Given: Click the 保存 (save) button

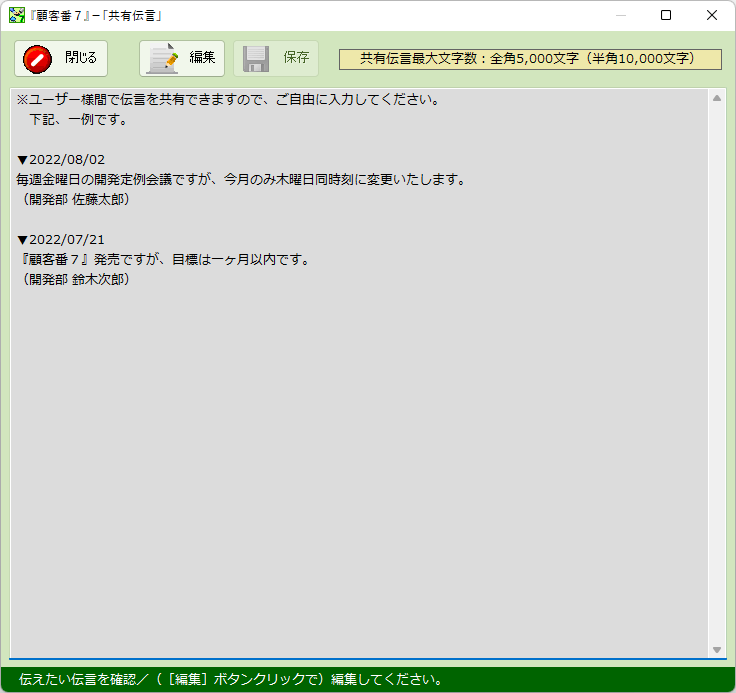Looking at the screenshot, I should click(276, 58).
